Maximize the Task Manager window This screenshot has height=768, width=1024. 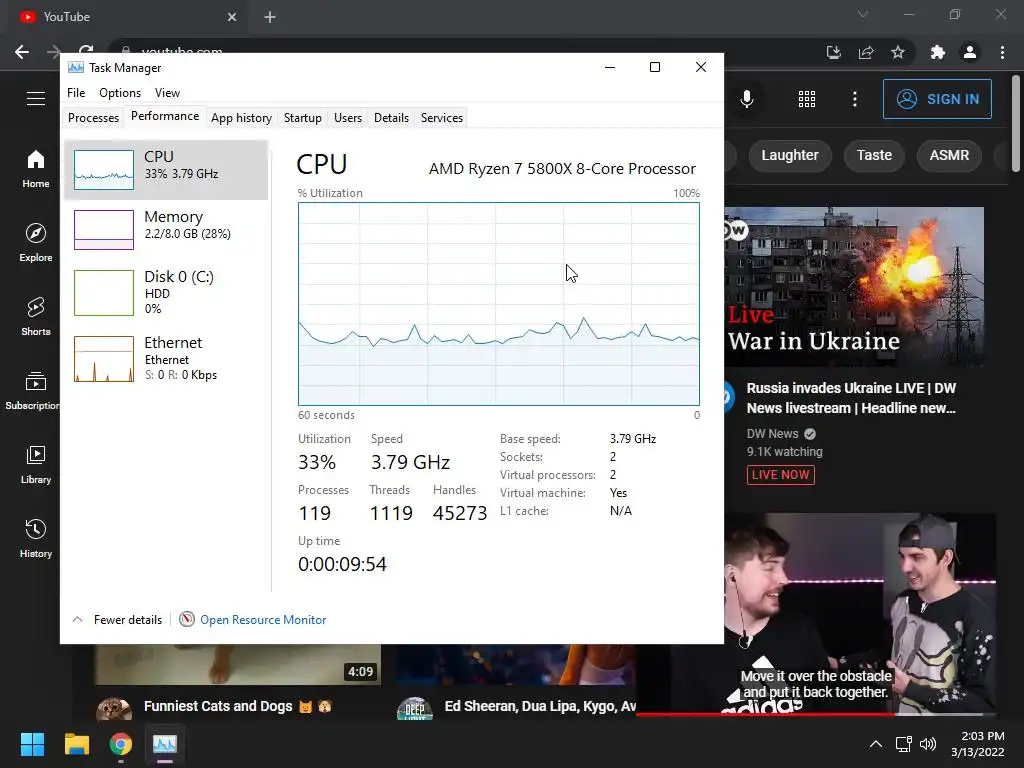655,67
